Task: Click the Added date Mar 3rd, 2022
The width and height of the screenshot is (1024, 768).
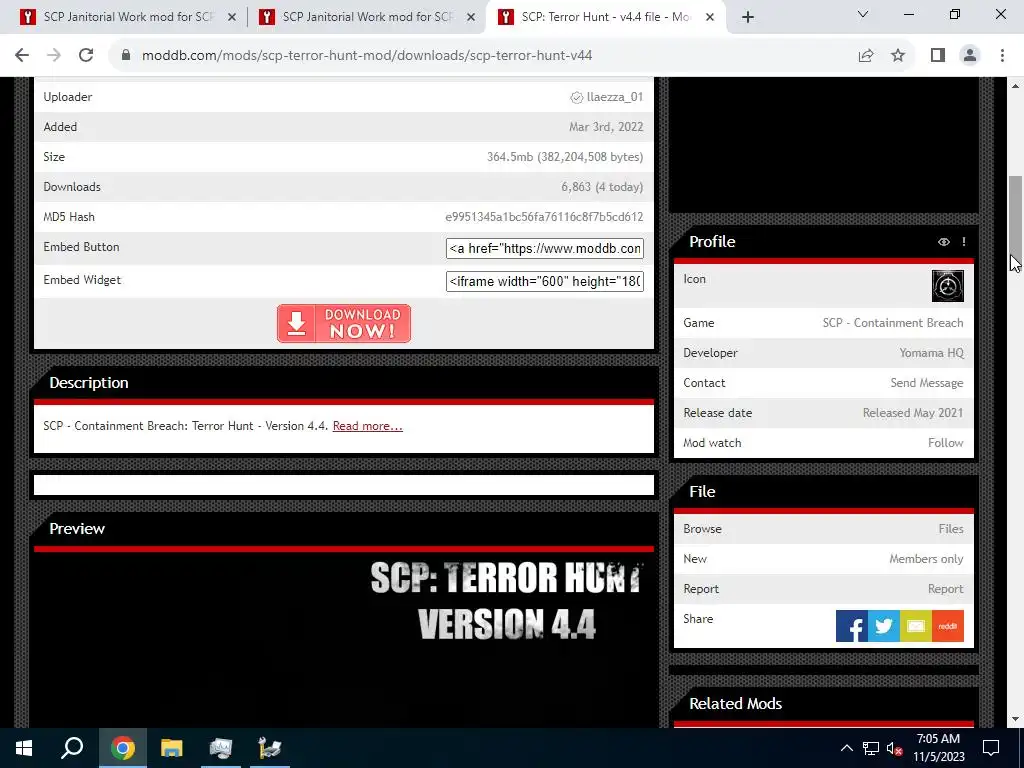Action: [x=606, y=127]
